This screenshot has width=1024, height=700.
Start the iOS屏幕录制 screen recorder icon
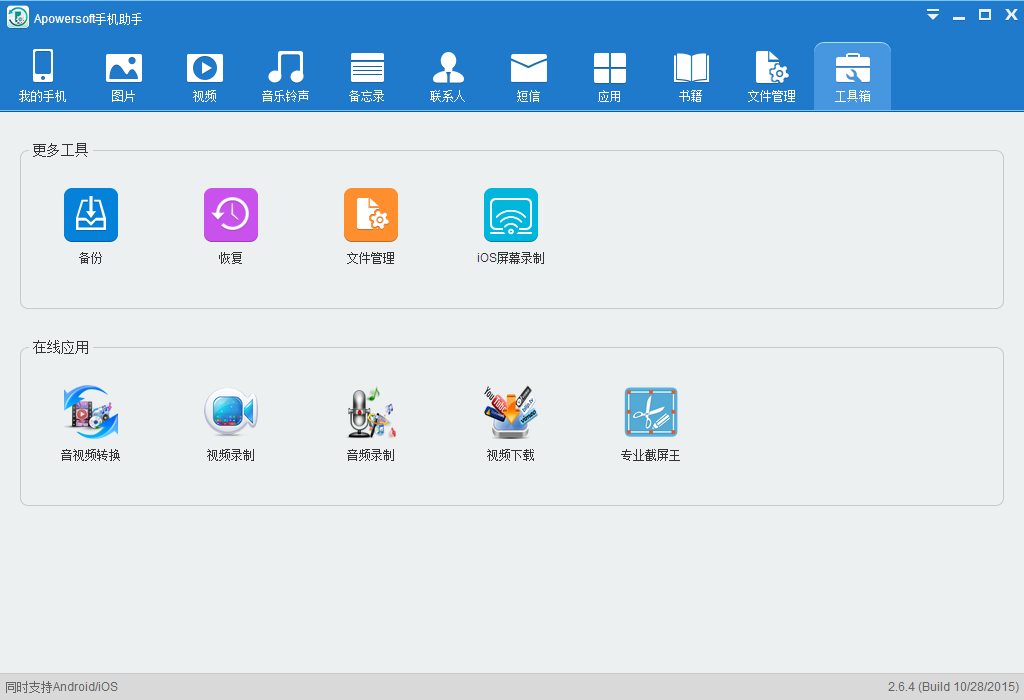511,215
